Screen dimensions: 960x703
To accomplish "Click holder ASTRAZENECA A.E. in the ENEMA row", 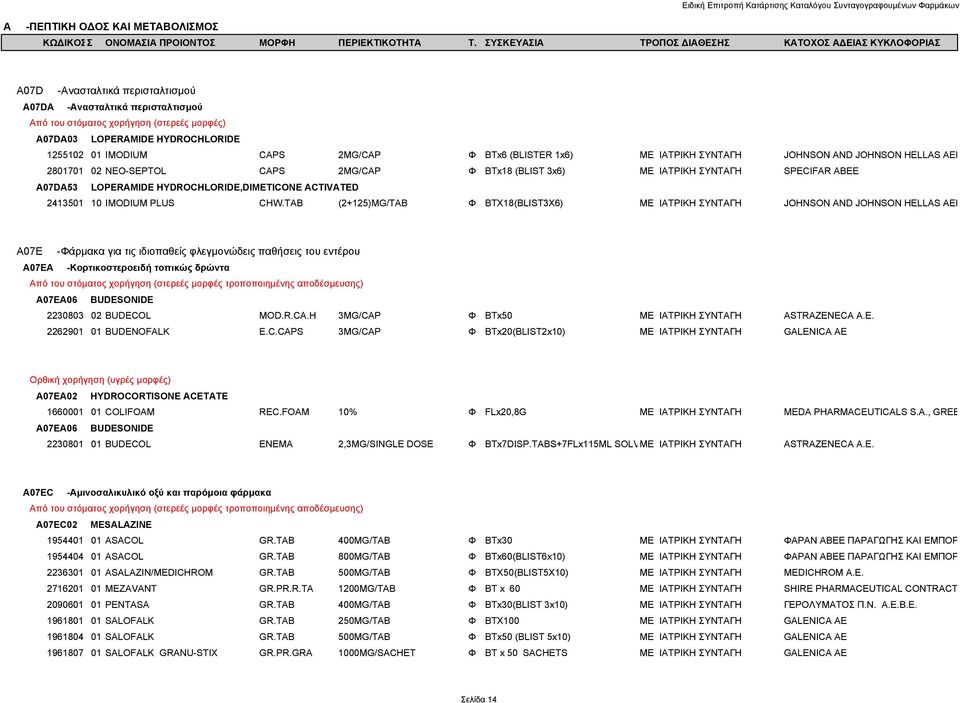I will click(x=828, y=444).
